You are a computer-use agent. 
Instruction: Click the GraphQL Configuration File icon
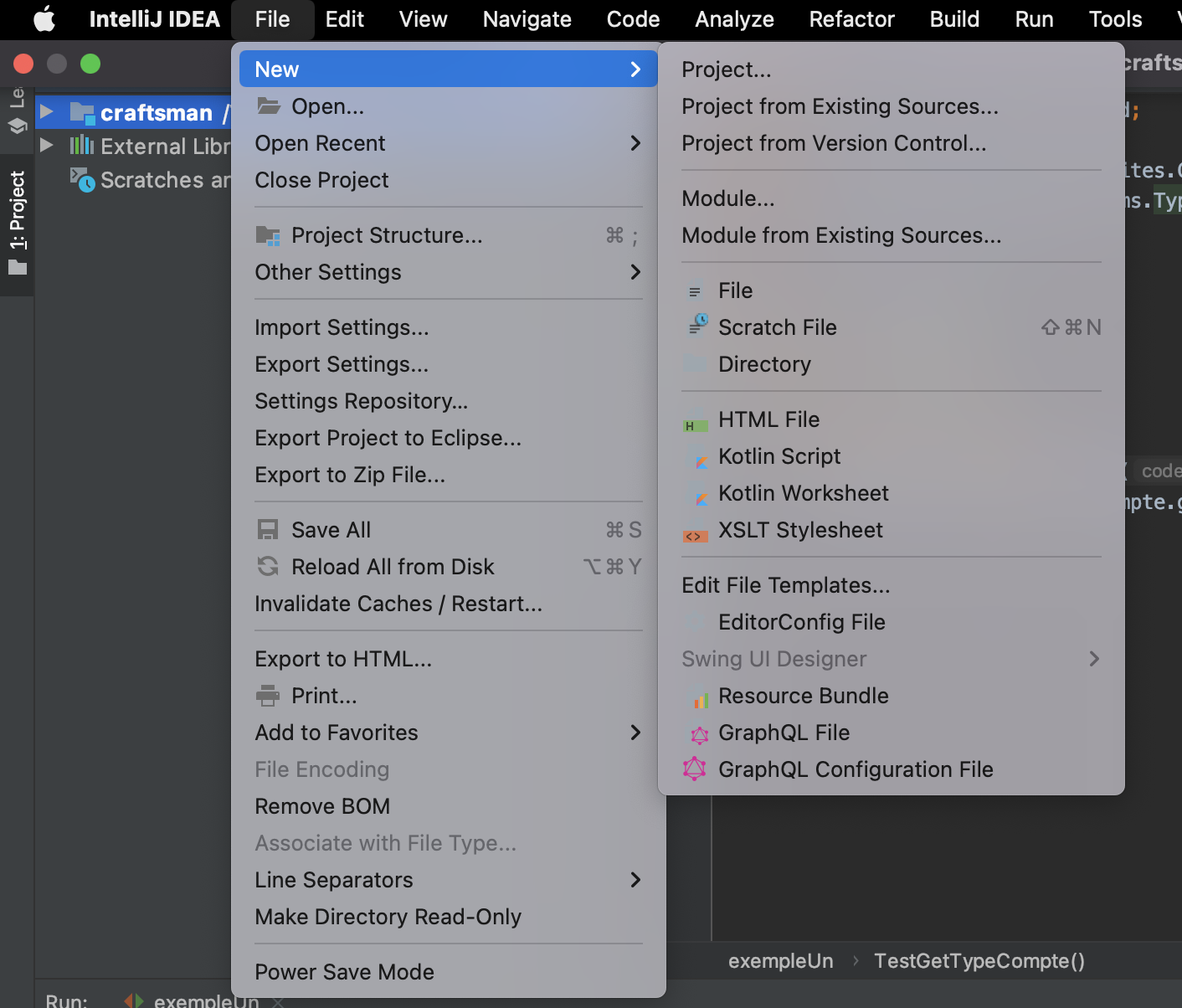pos(695,769)
